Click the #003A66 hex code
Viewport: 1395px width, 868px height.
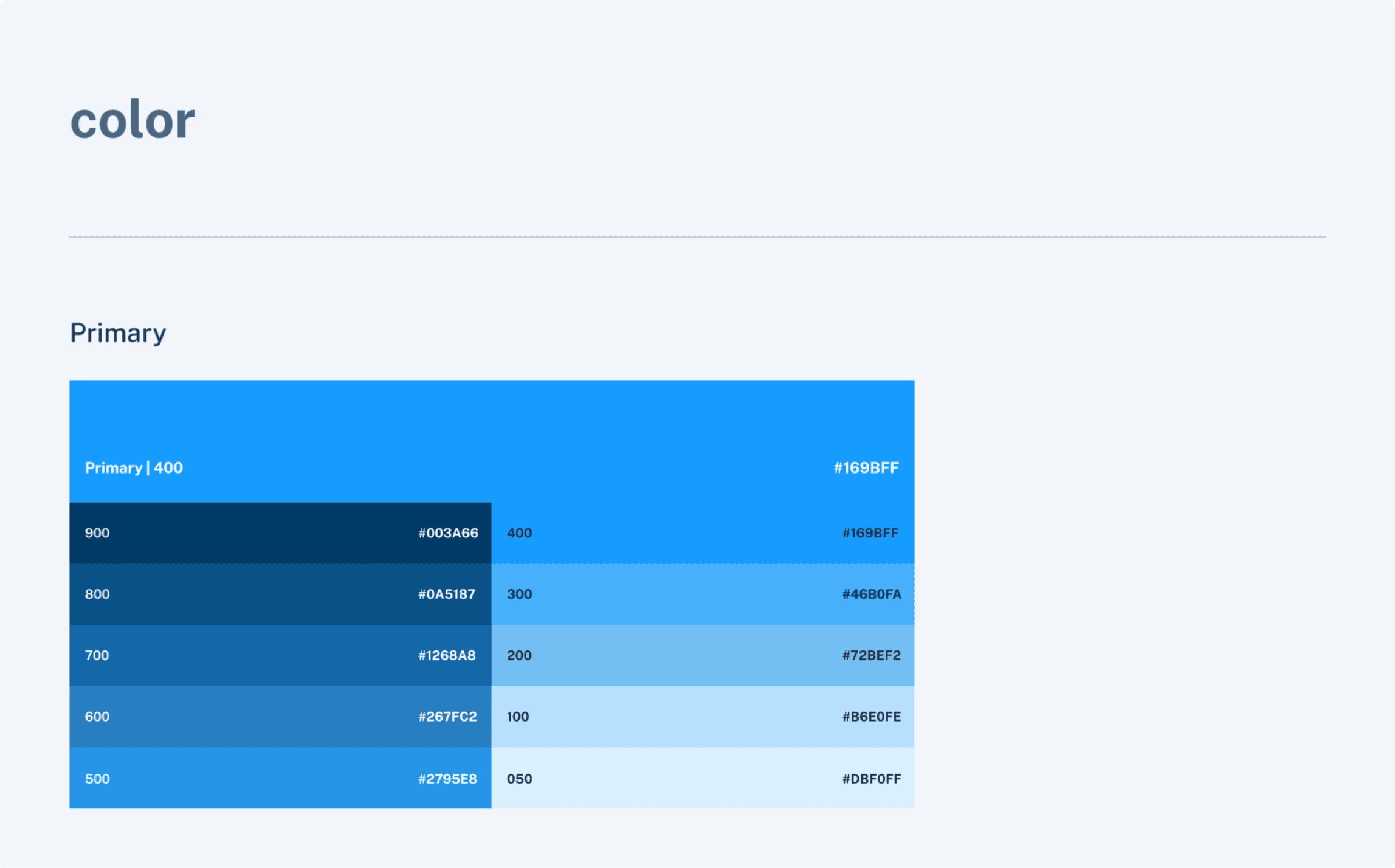(448, 533)
